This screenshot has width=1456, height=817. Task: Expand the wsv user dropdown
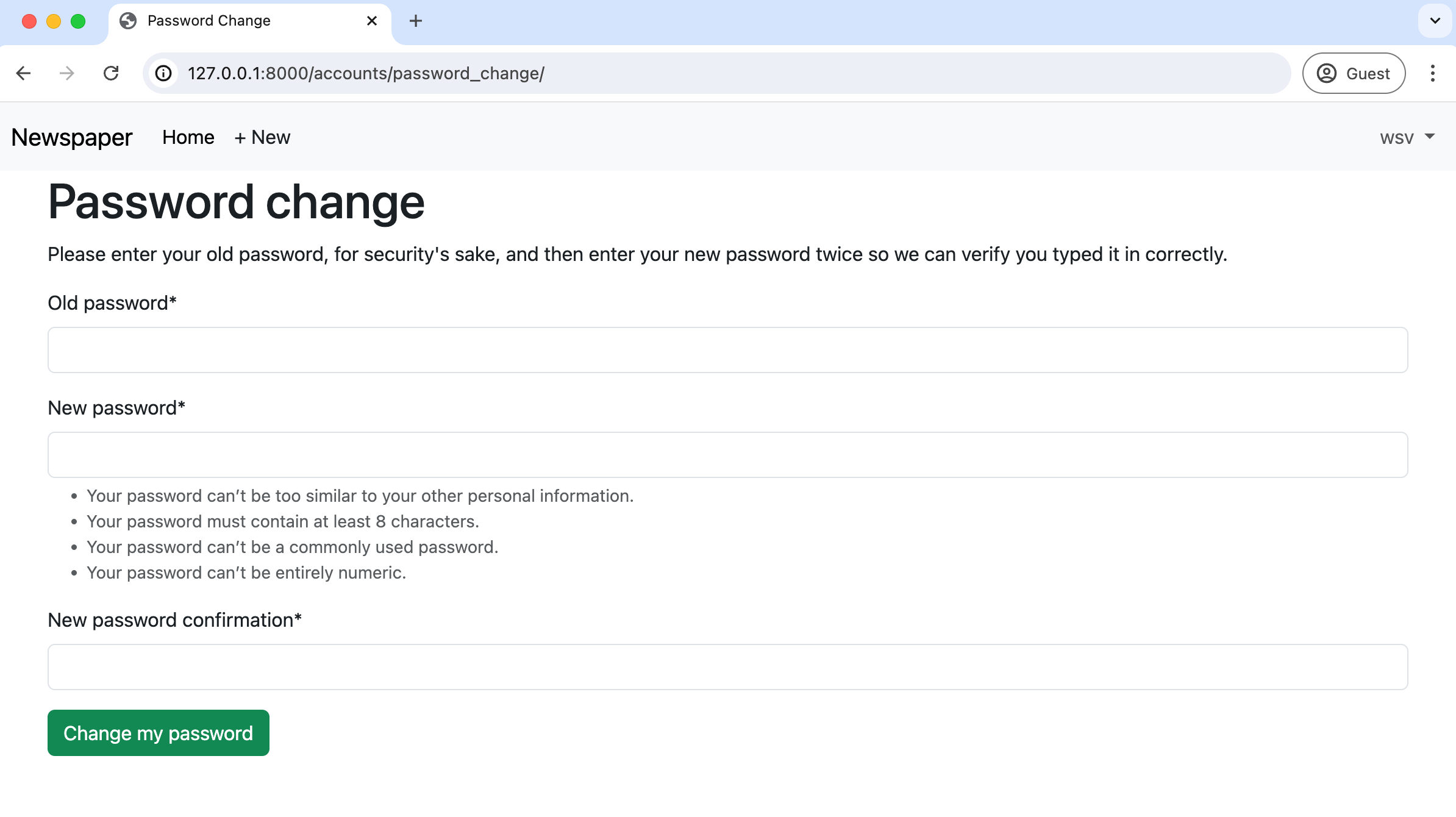(1407, 137)
